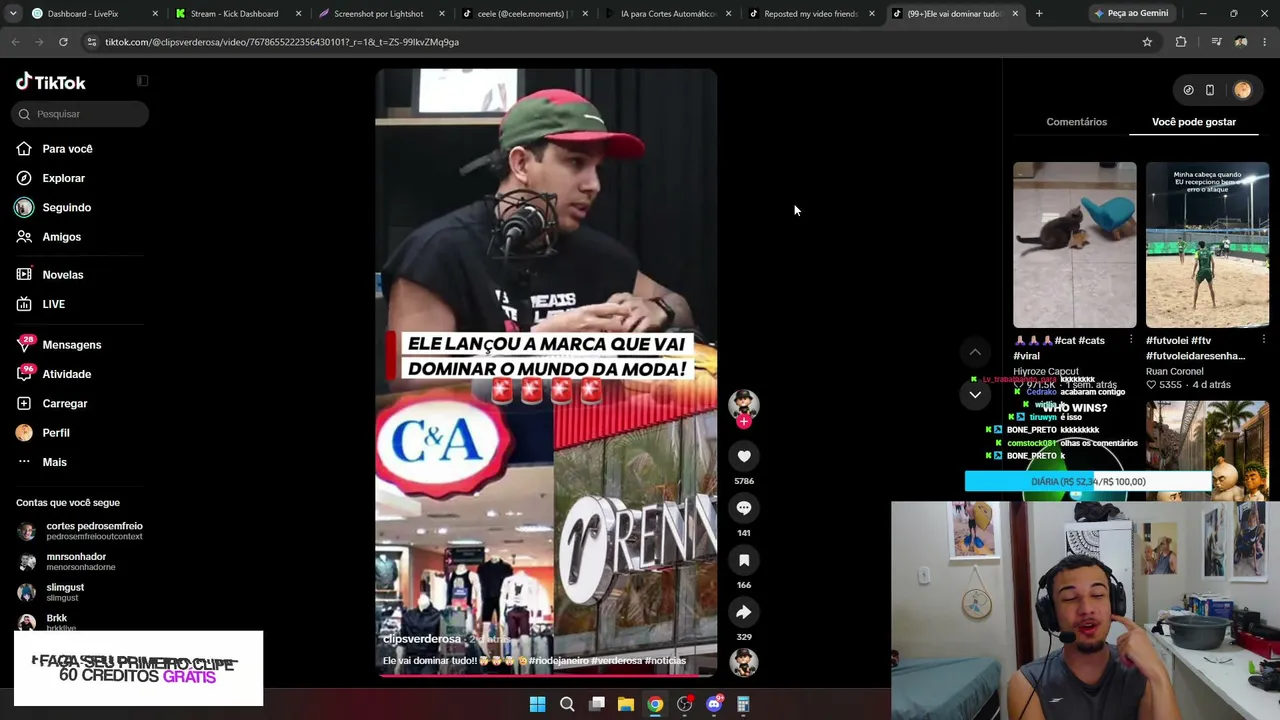
Task: Click the #noticias hashtag in caption
Action: (666, 661)
